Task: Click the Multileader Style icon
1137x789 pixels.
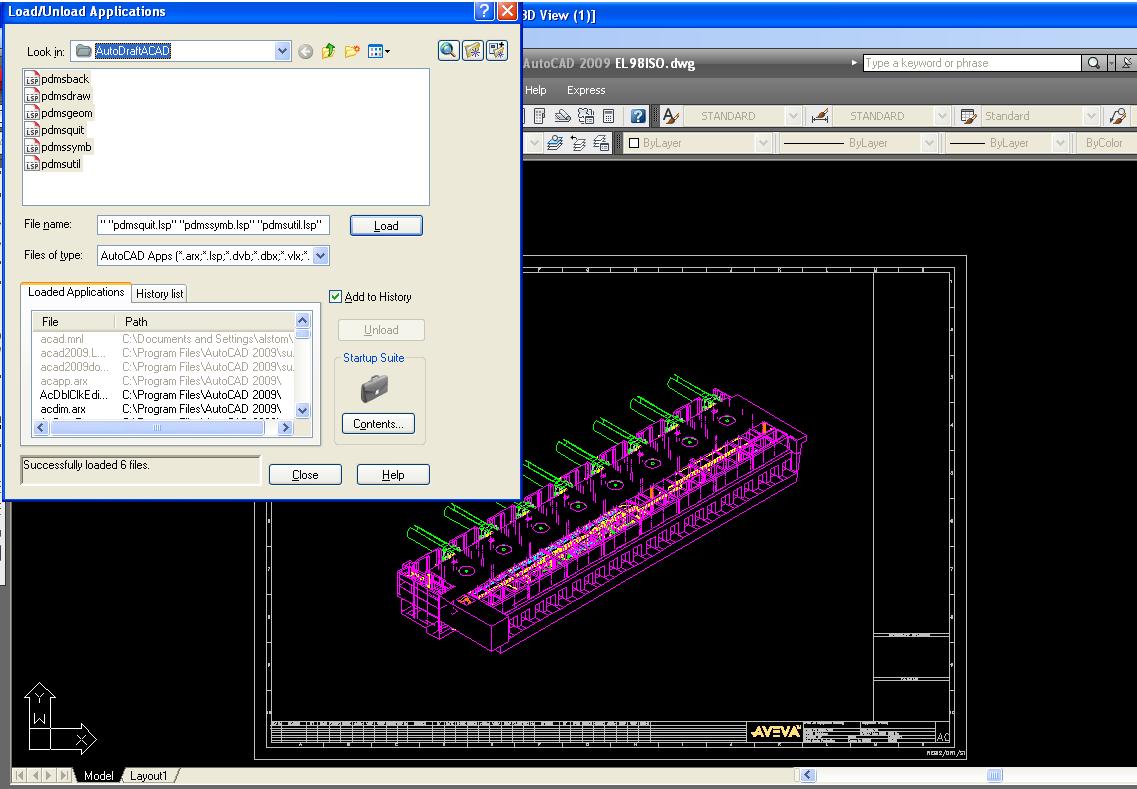Action: 1117,116
